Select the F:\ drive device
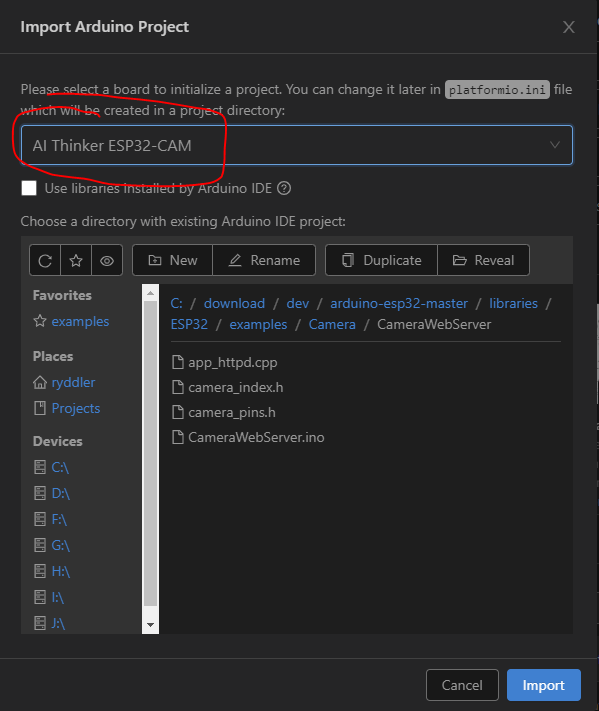 tap(59, 519)
